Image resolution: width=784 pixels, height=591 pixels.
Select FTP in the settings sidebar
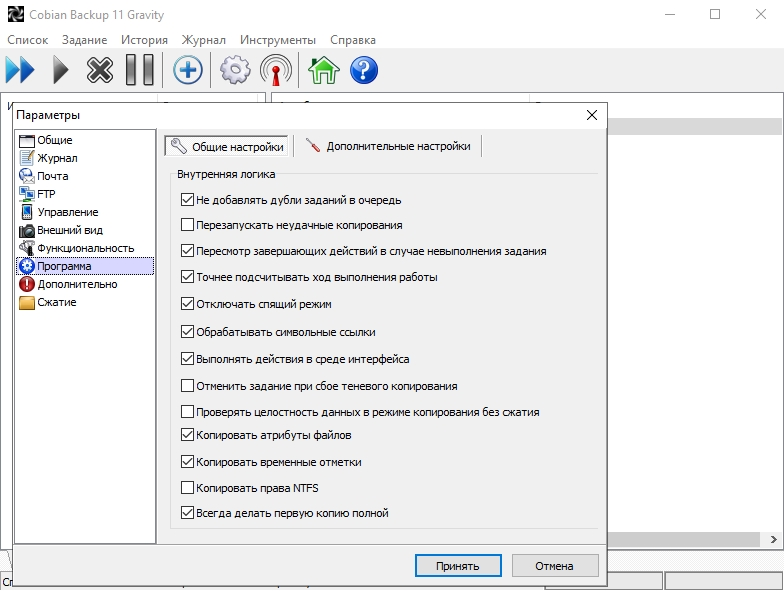[x=85, y=194]
